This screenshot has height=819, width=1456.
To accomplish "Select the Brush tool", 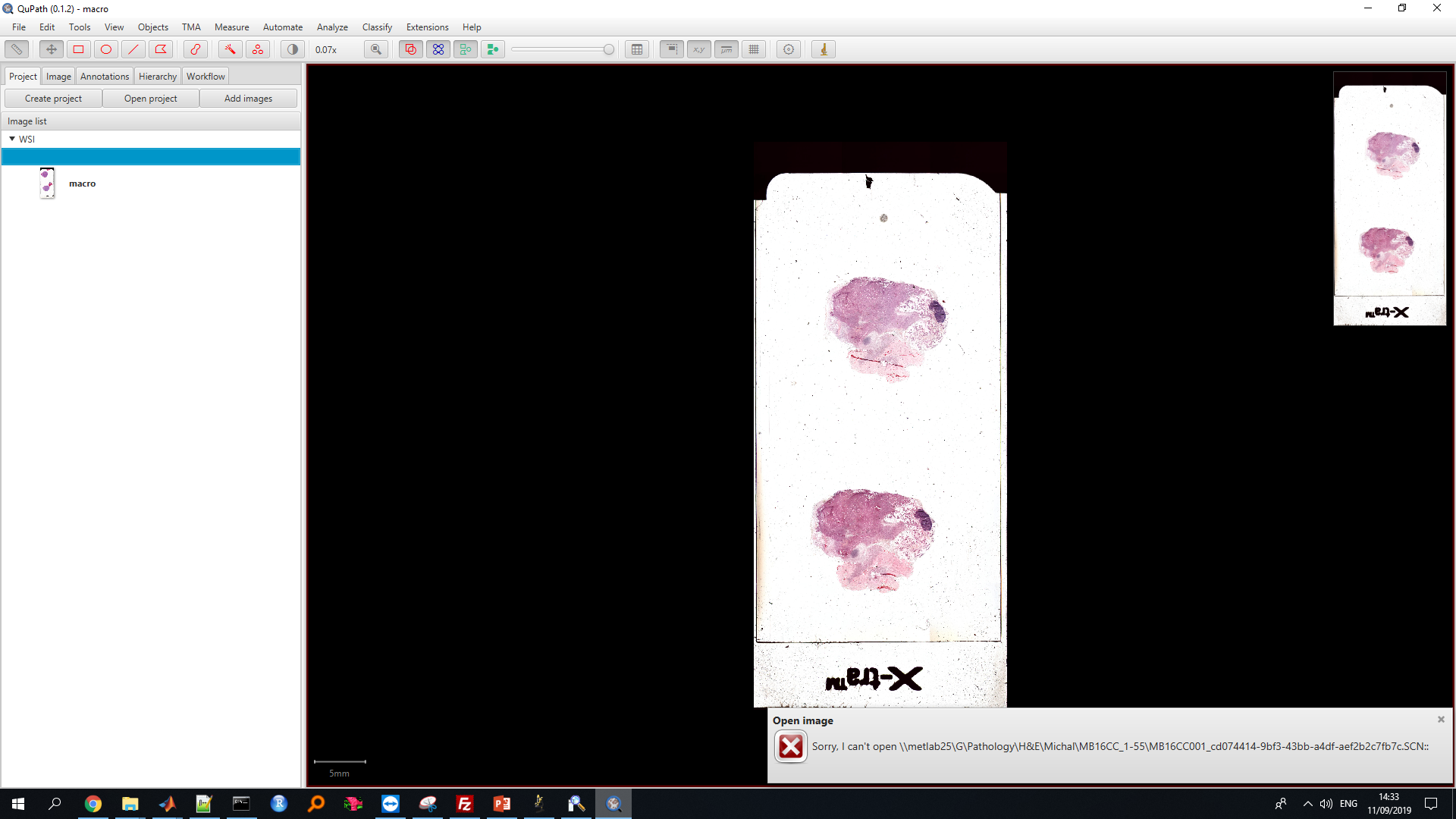I will click(195, 49).
